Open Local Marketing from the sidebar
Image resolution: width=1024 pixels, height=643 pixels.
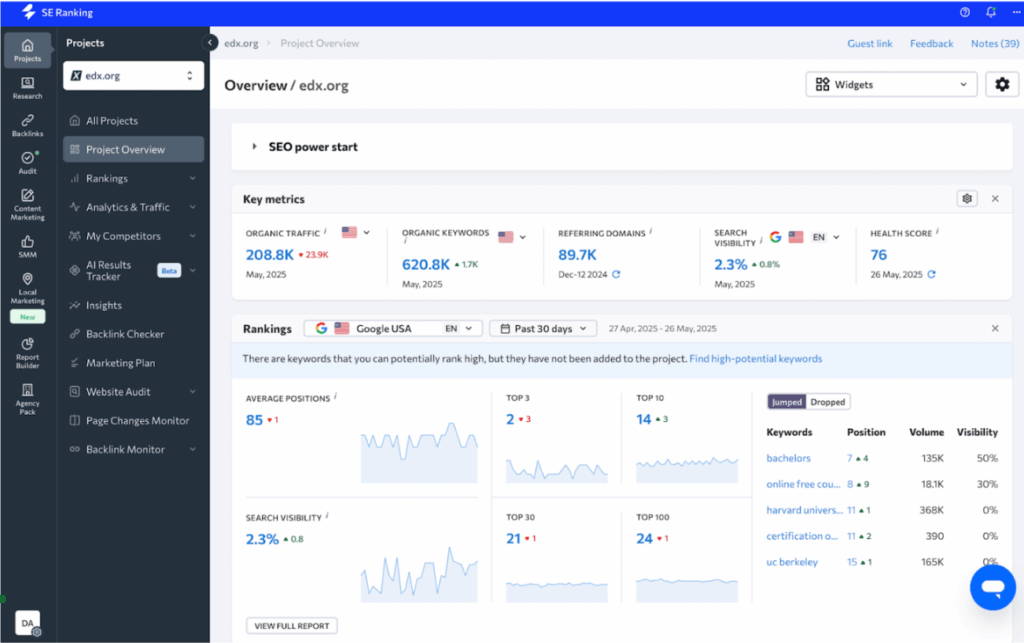(x=27, y=283)
